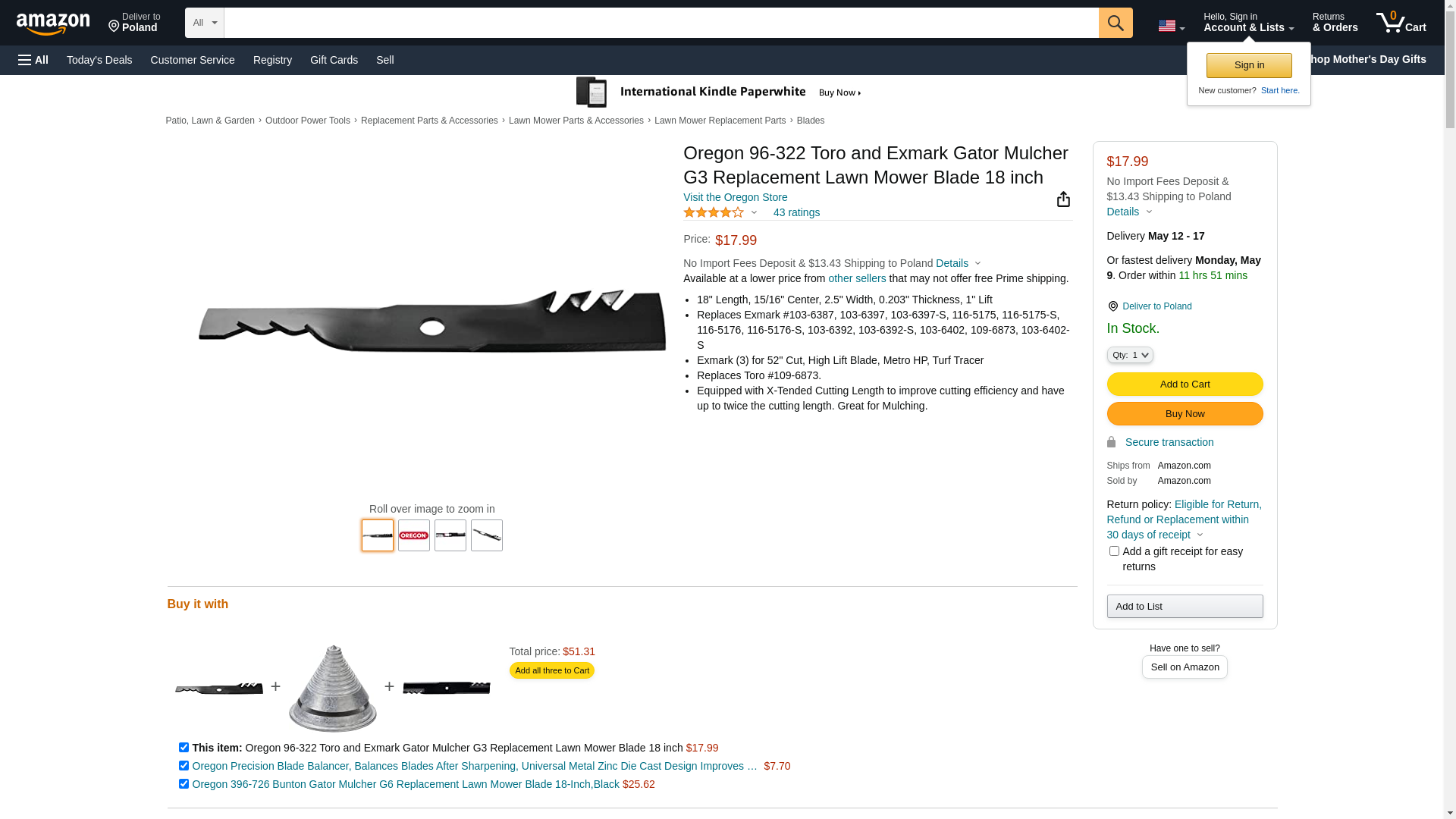Click the star rating icon
This screenshot has height=819, width=1456.
(714, 212)
